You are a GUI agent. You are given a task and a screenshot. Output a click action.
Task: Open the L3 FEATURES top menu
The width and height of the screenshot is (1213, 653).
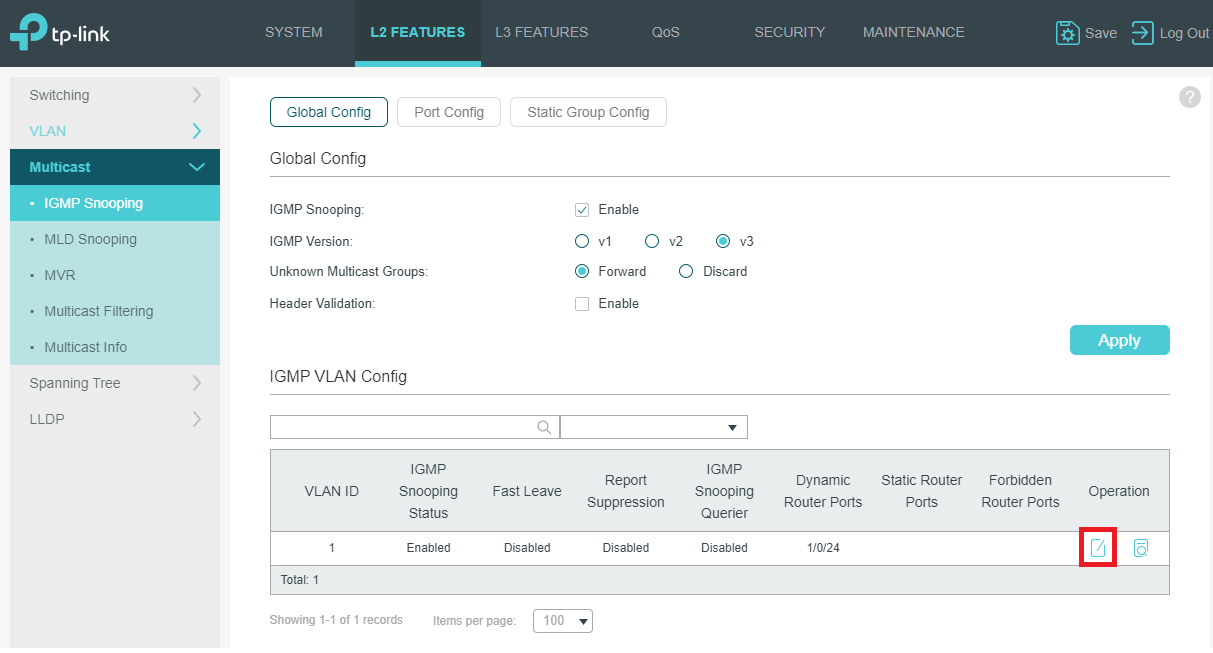click(542, 33)
